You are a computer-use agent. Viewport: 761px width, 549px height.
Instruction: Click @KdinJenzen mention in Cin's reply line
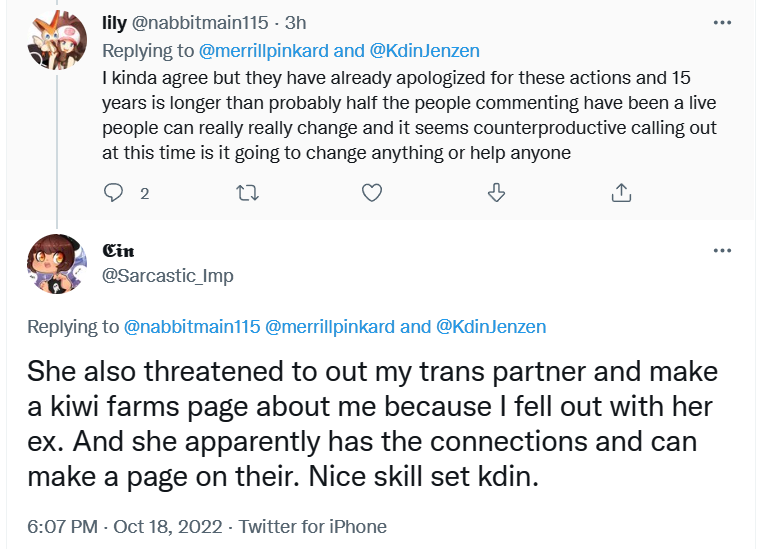[x=491, y=327]
